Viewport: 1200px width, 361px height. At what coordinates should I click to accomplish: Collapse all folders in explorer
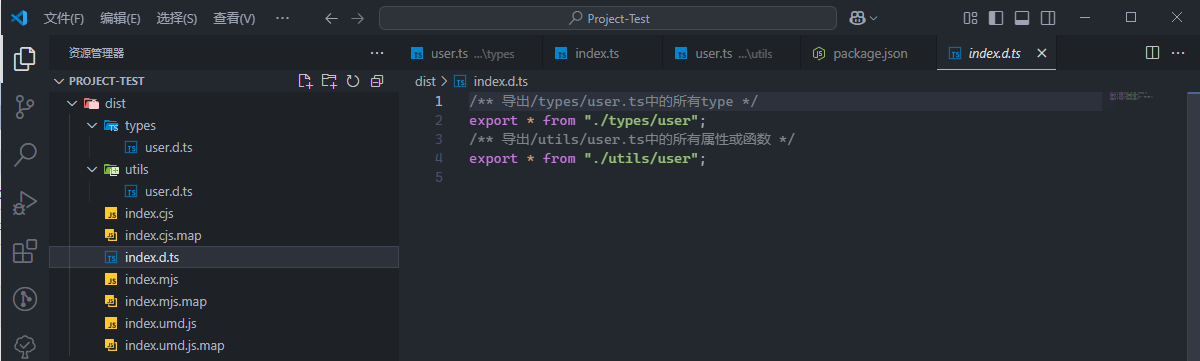(377, 81)
